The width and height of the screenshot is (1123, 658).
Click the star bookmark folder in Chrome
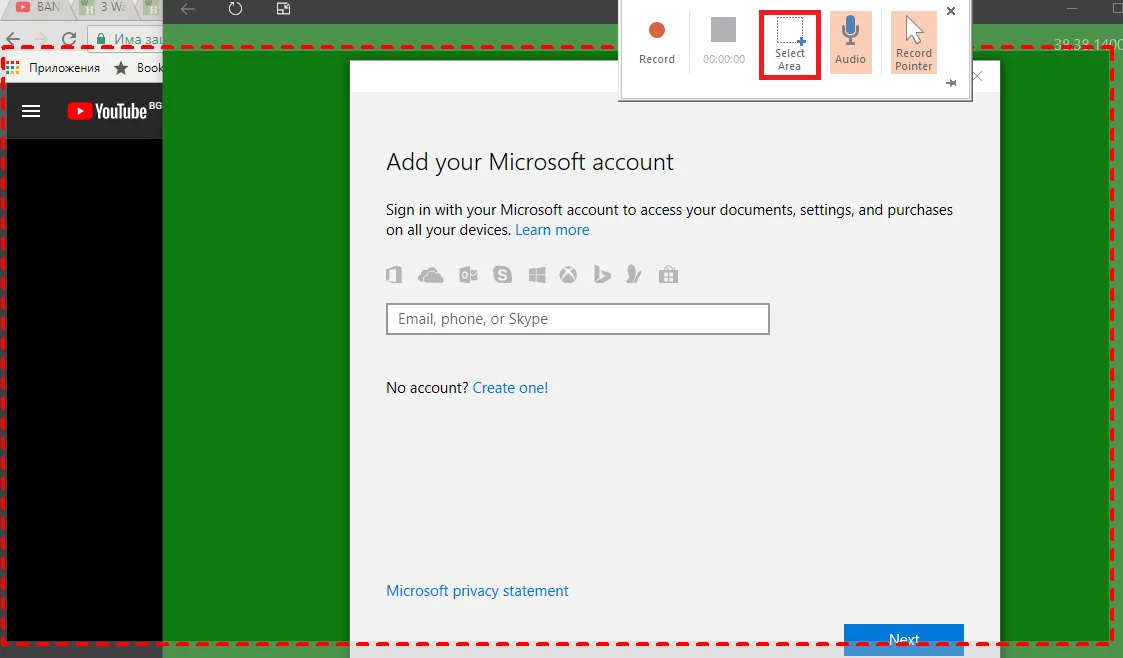[x=121, y=68]
